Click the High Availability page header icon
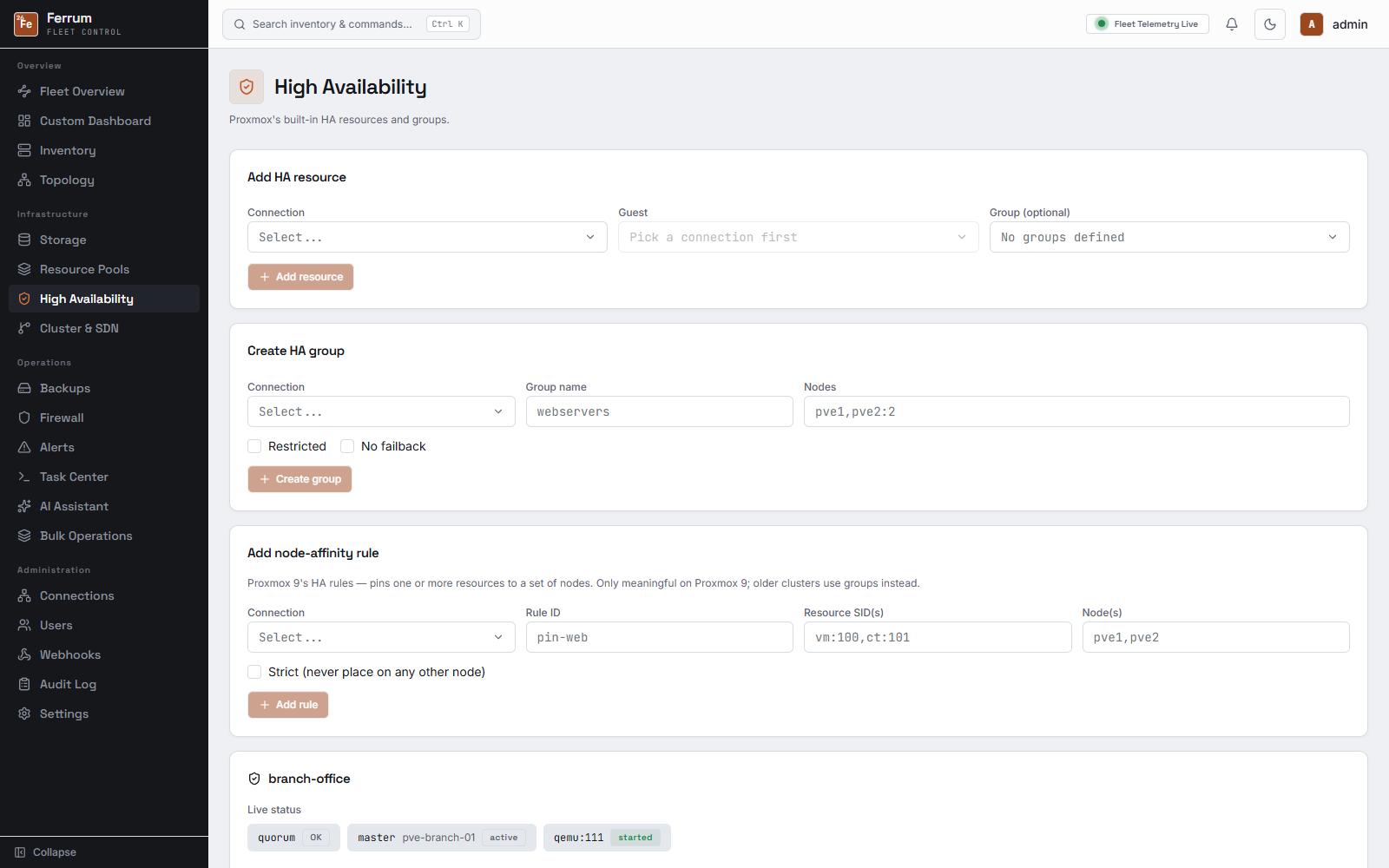The image size is (1389, 868). tap(247, 87)
